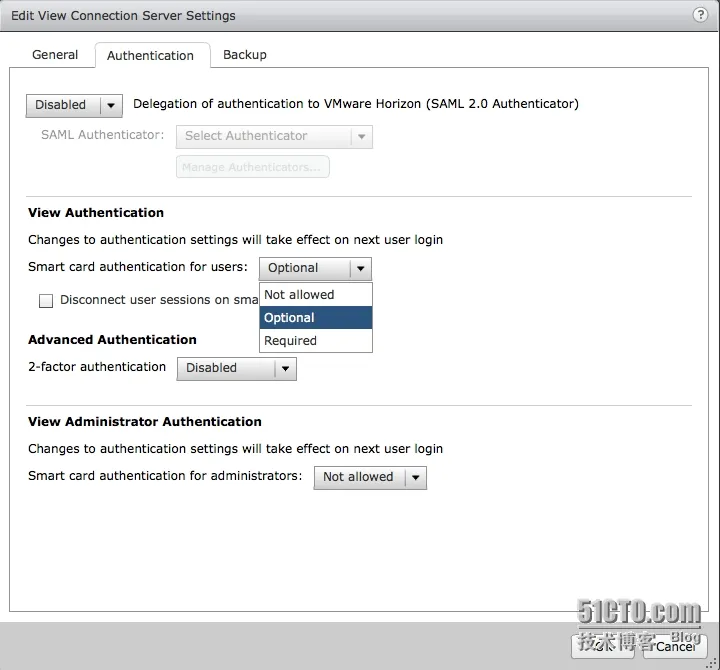Switch to the General tab

55,55
